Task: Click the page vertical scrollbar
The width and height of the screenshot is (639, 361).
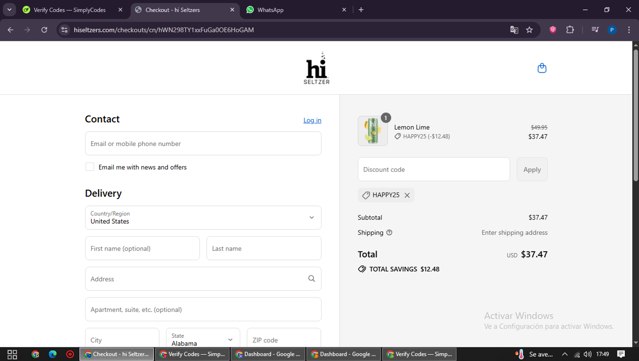Action: pyautogui.click(x=635, y=116)
